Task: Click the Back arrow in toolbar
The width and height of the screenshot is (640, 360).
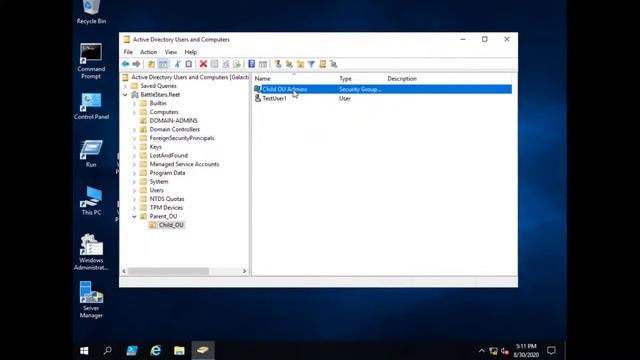Action: coord(125,64)
